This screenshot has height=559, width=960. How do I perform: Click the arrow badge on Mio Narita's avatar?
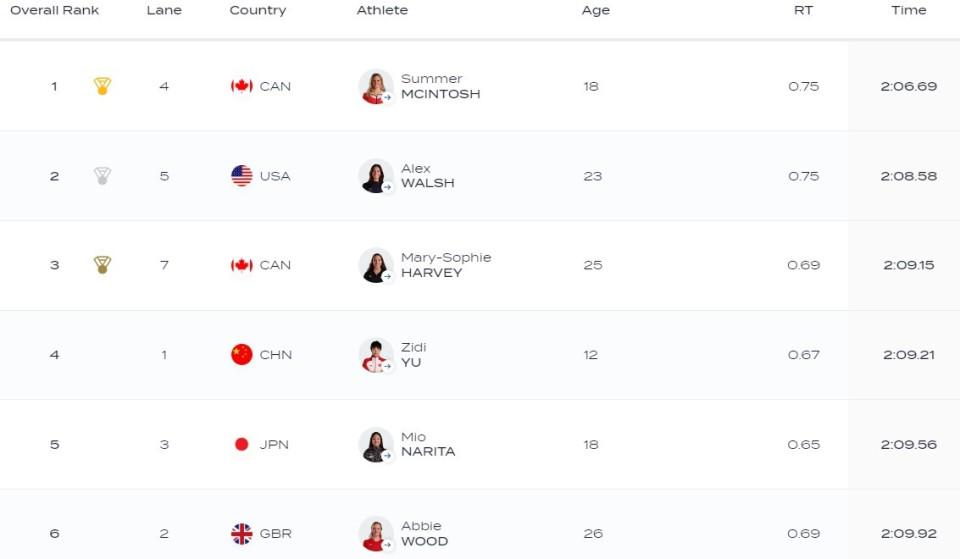point(387,456)
